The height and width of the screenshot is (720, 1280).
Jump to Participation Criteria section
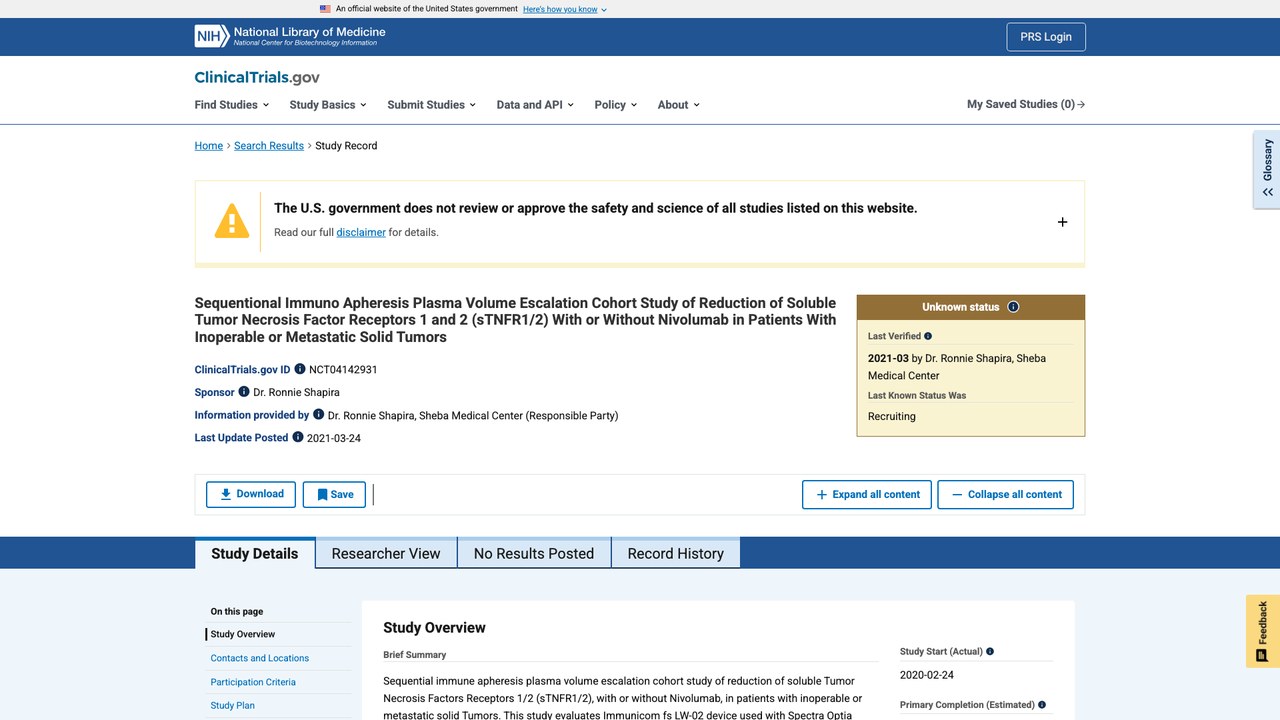pos(253,682)
